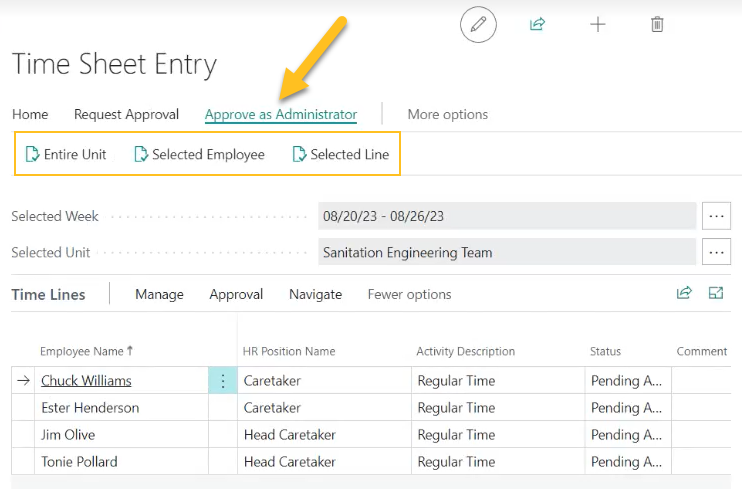Click the plus new record icon

597,24
